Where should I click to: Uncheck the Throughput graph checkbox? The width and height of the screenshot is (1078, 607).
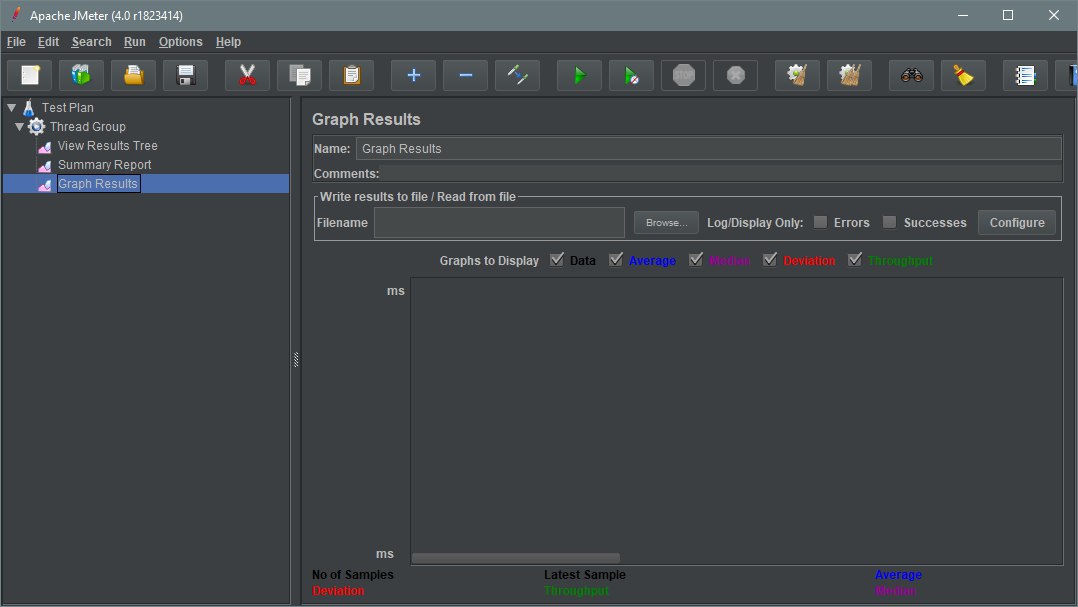coord(855,260)
